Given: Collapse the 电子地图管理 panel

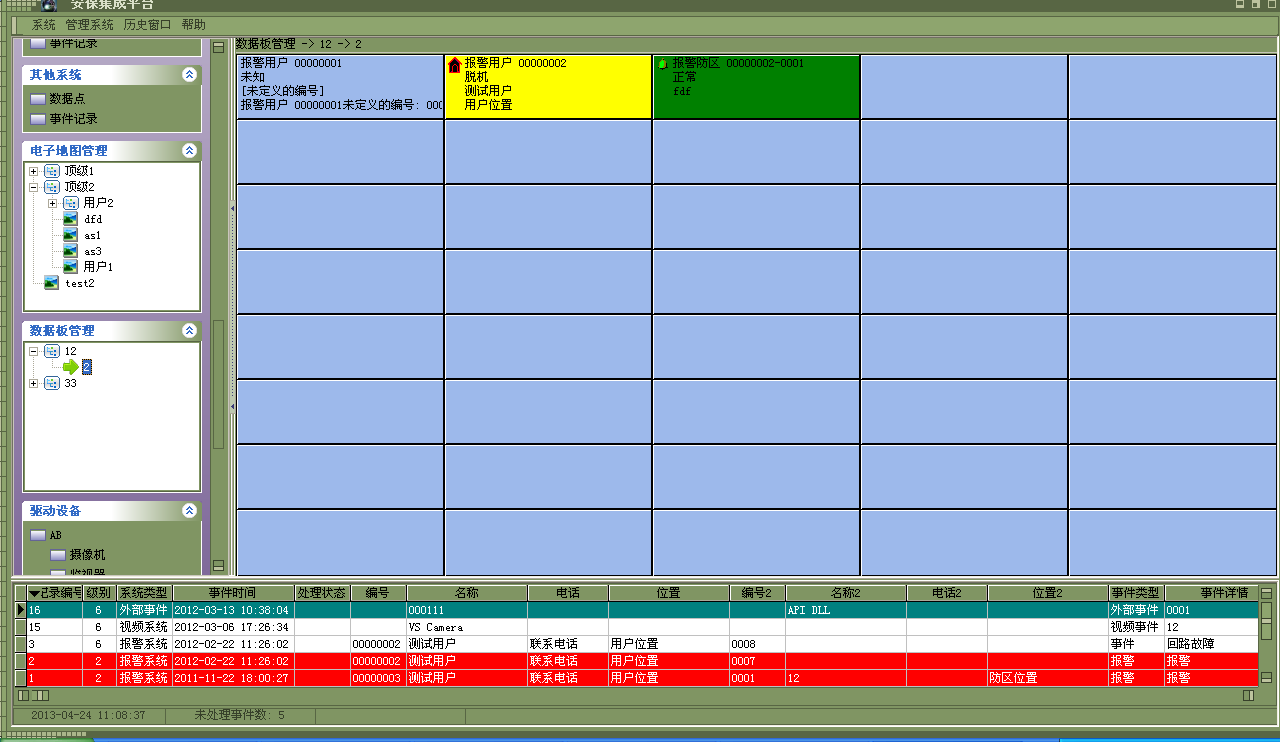Looking at the screenshot, I should pyautogui.click(x=189, y=150).
